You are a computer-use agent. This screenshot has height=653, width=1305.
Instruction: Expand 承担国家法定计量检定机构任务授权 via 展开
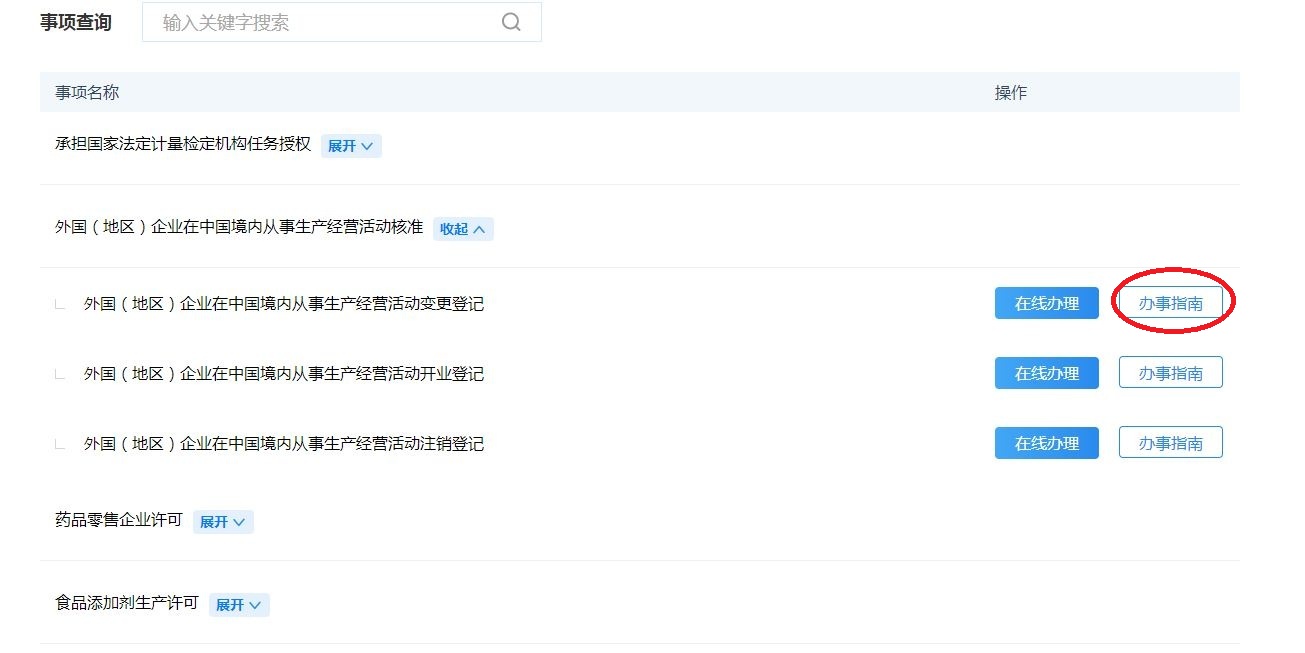click(350, 146)
